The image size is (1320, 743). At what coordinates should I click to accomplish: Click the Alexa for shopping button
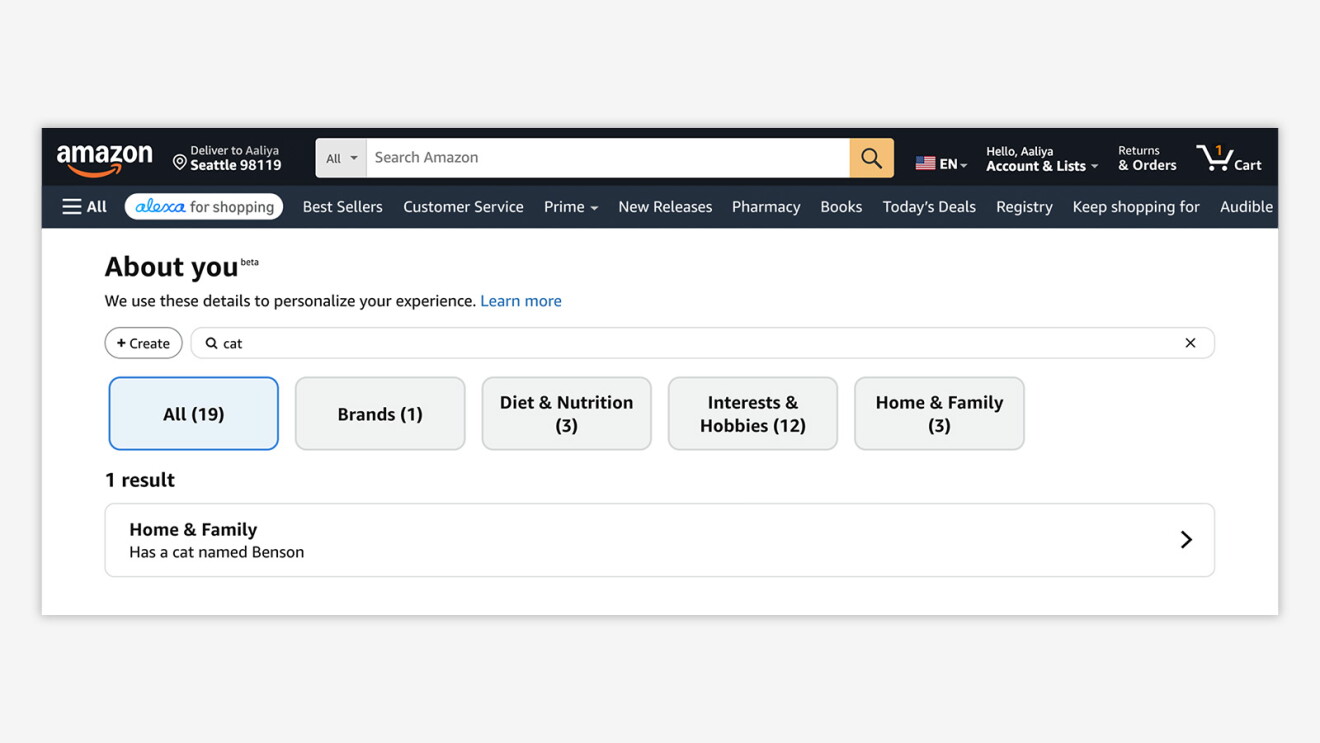pos(204,207)
